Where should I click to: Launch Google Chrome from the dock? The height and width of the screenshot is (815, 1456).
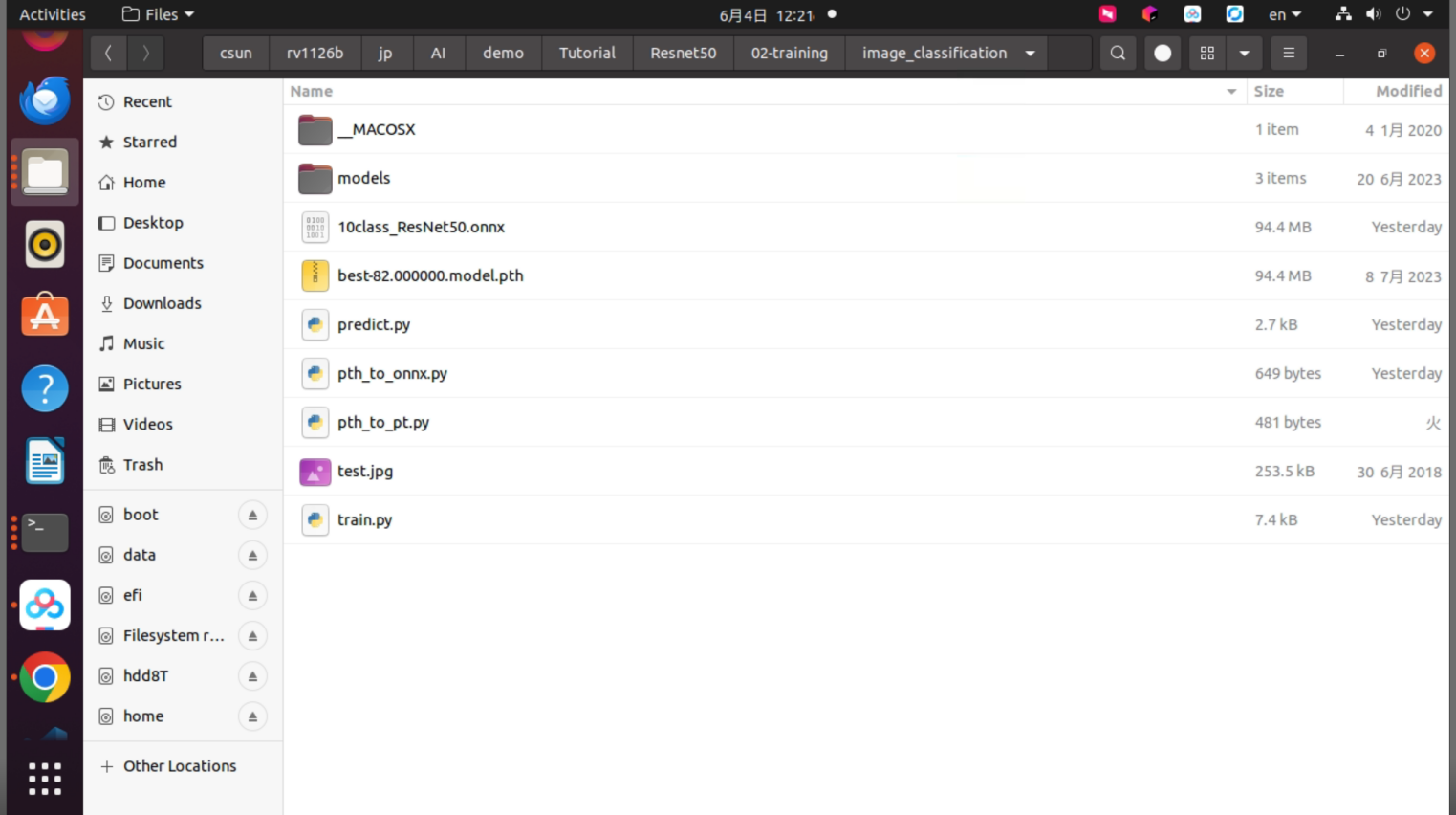tap(45, 677)
